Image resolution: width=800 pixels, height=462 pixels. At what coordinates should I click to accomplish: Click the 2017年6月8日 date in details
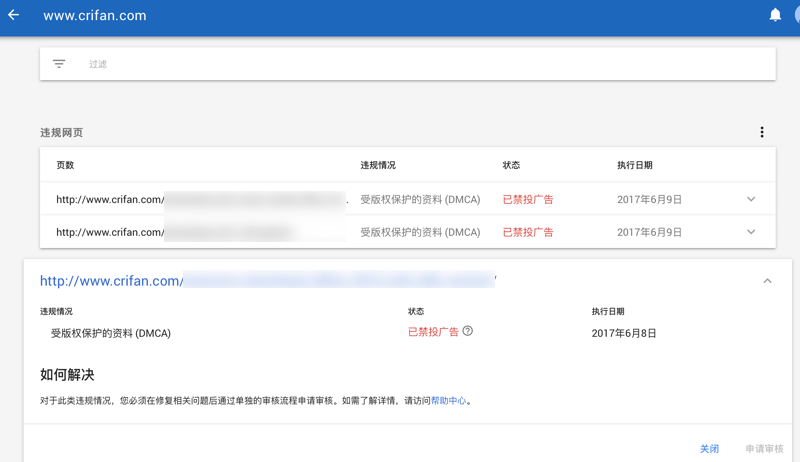pyautogui.click(x=624, y=333)
